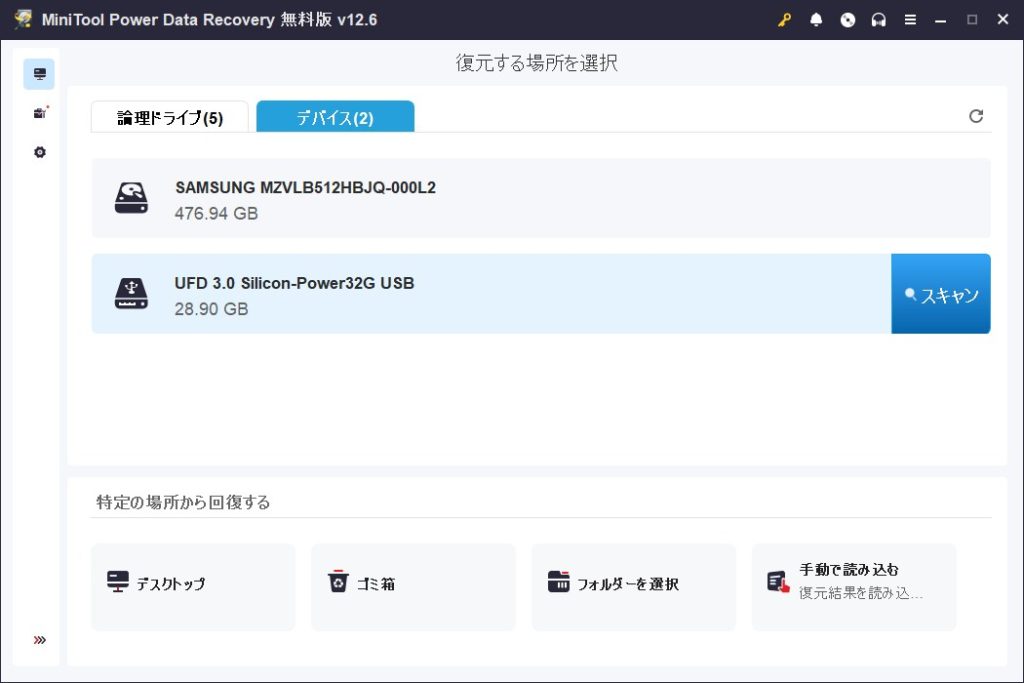Click the USB drive icon
This screenshot has width=1024, height=683.
click(x=131, y=294)
